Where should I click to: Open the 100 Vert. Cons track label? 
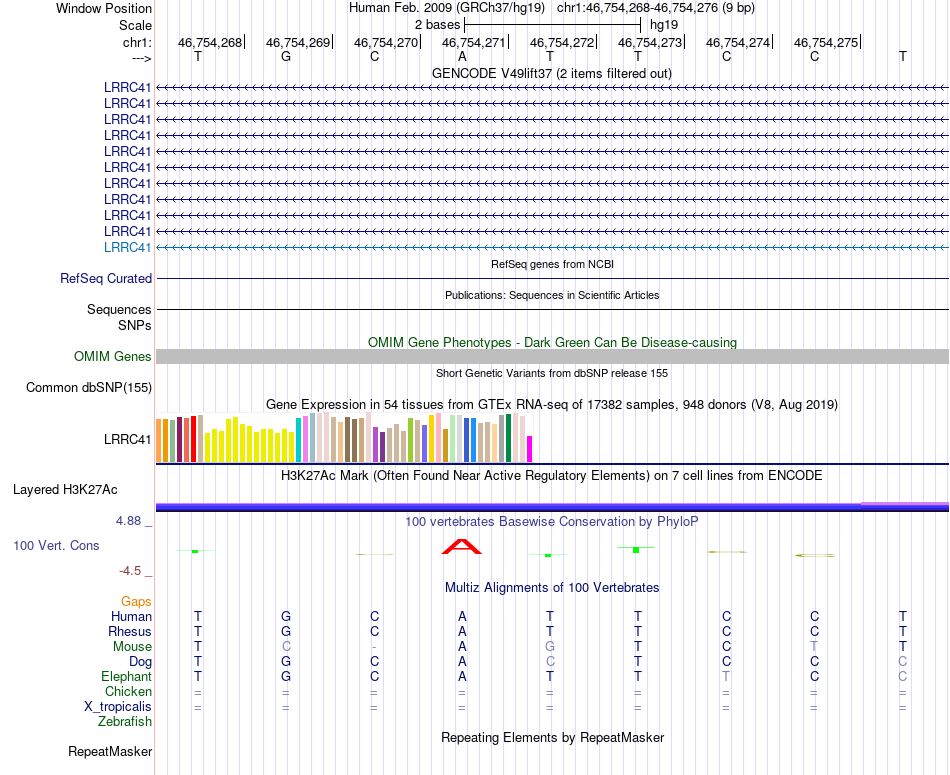[56, 545]
